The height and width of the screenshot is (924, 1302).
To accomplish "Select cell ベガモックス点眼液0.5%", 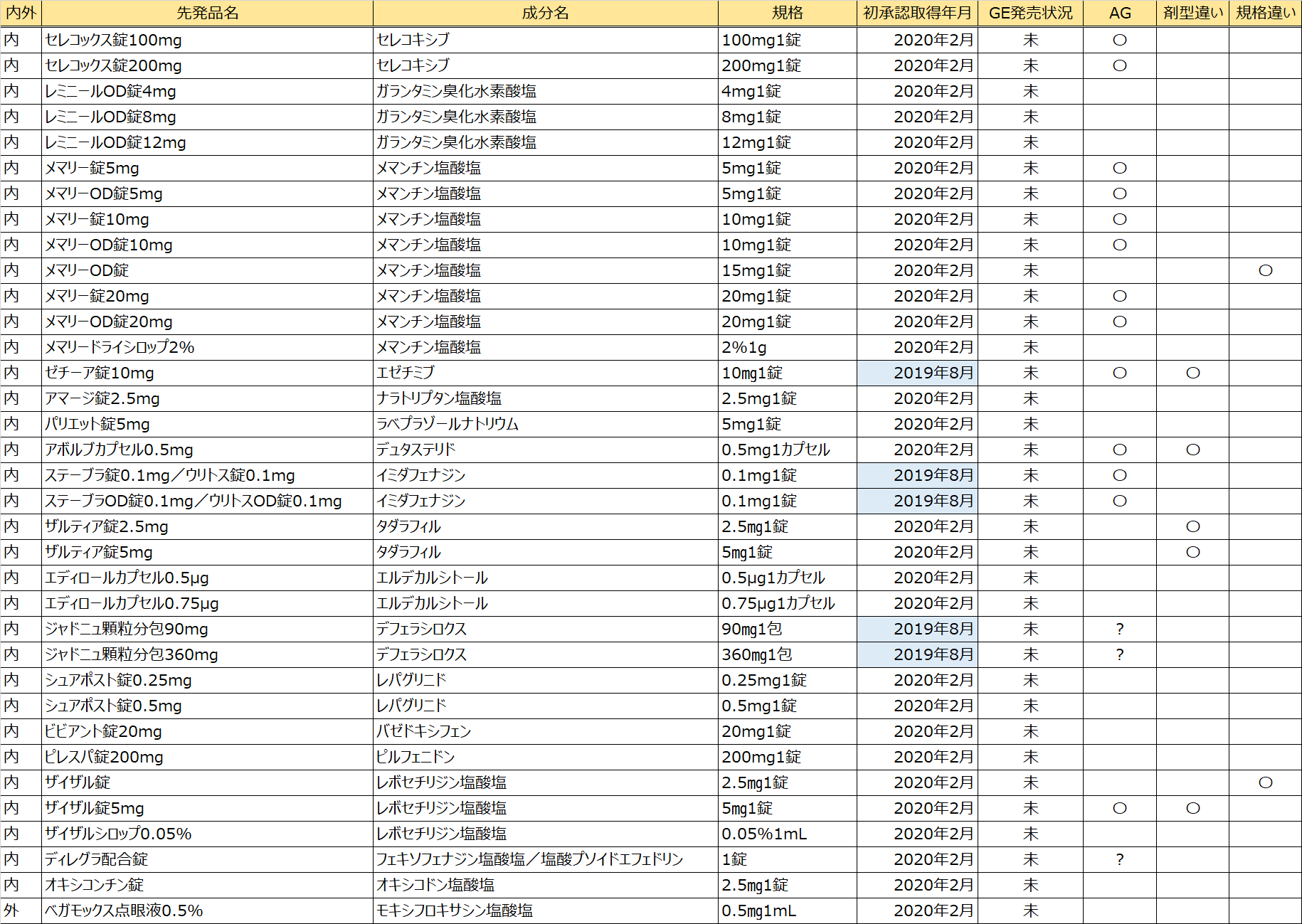I will [207, 910].
